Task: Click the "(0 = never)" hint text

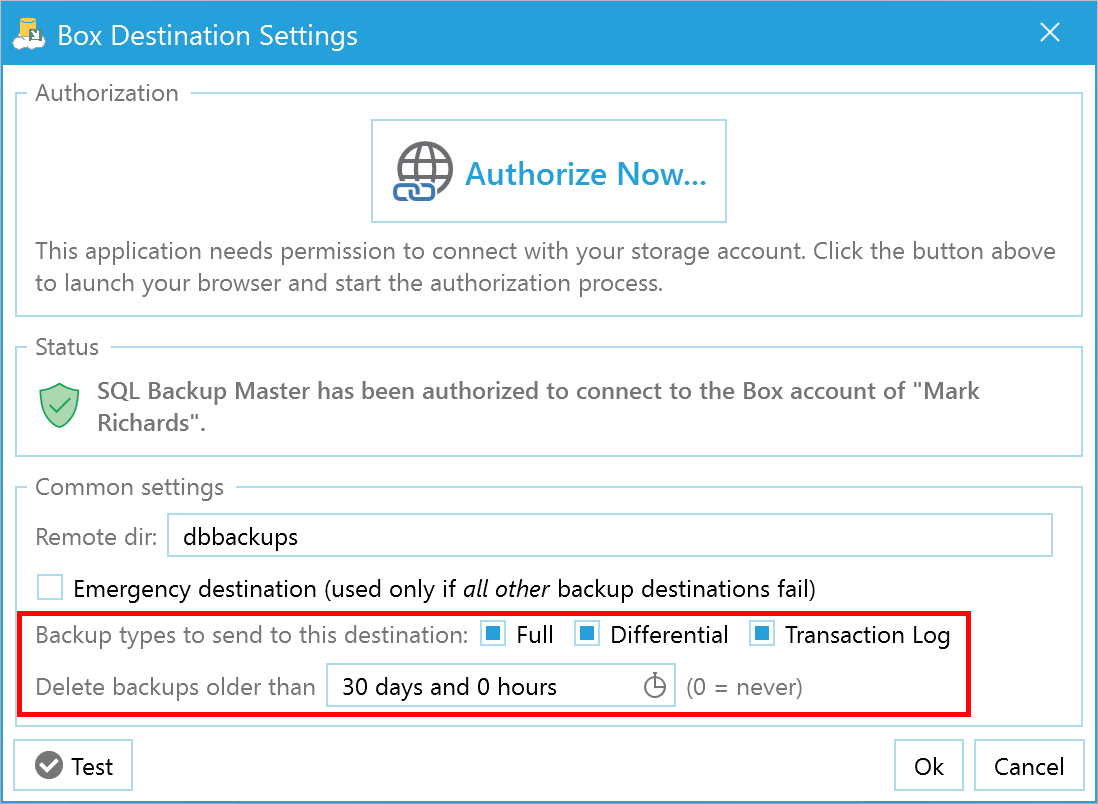Action: click(x=744, y=687)
